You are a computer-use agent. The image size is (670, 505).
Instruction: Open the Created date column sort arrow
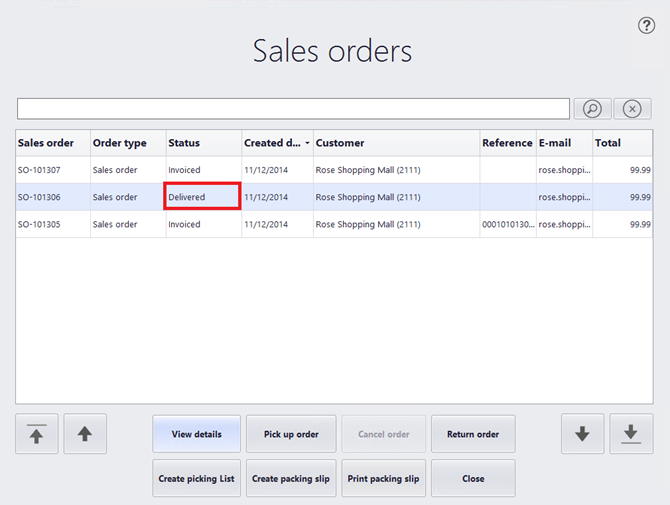307,143
